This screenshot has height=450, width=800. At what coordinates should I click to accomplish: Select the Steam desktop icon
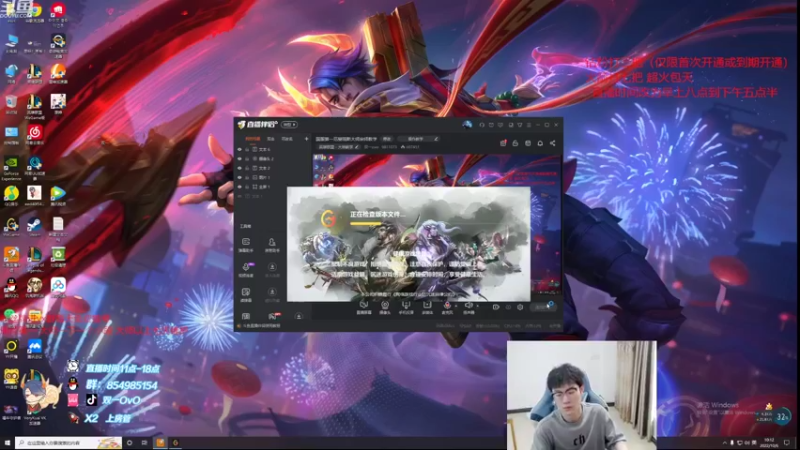35,227
